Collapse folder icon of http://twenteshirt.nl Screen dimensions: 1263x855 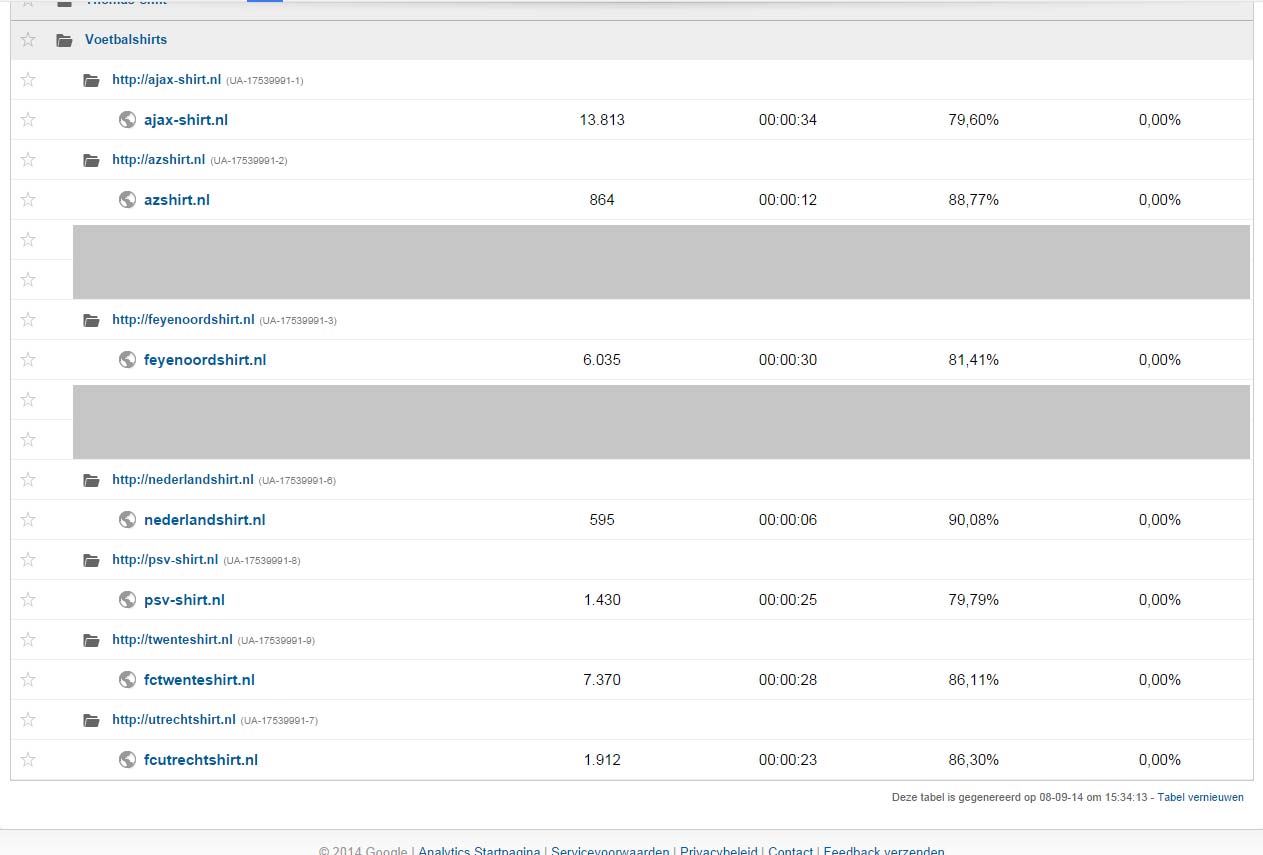point(92,640)
